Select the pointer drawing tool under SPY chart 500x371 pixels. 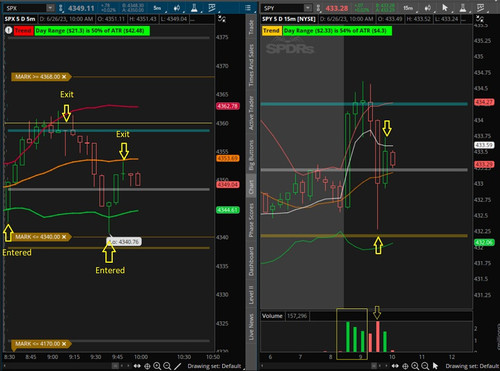click(x=435, y=366)
